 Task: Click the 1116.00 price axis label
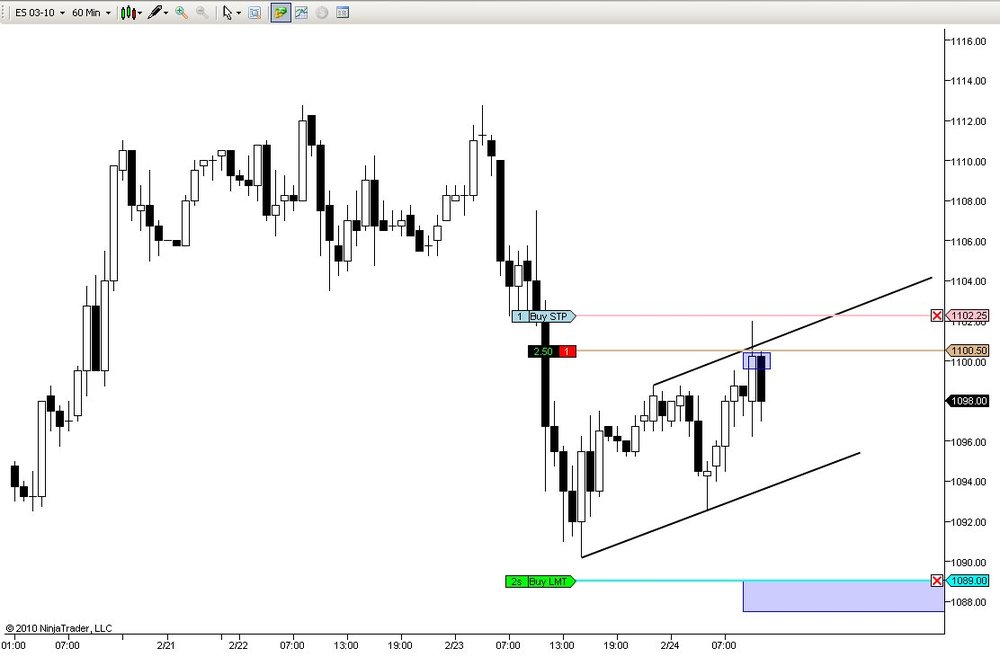[x=968, y=41]
